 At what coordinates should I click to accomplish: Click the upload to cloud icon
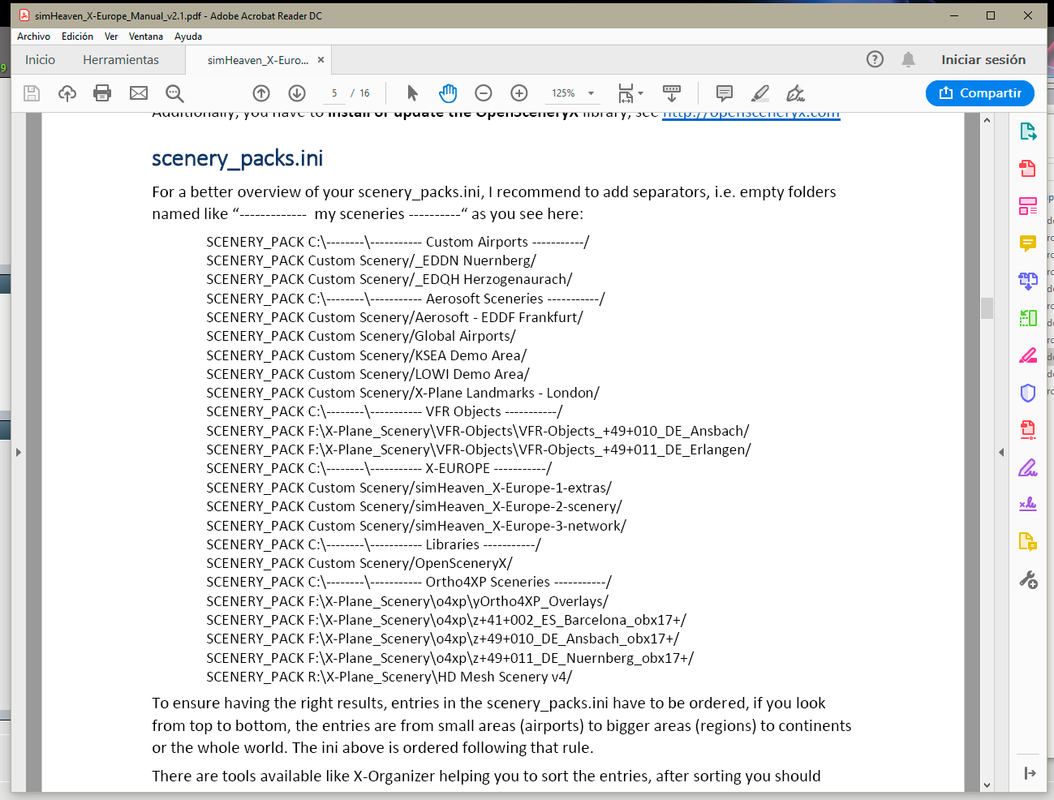(67, 93)
